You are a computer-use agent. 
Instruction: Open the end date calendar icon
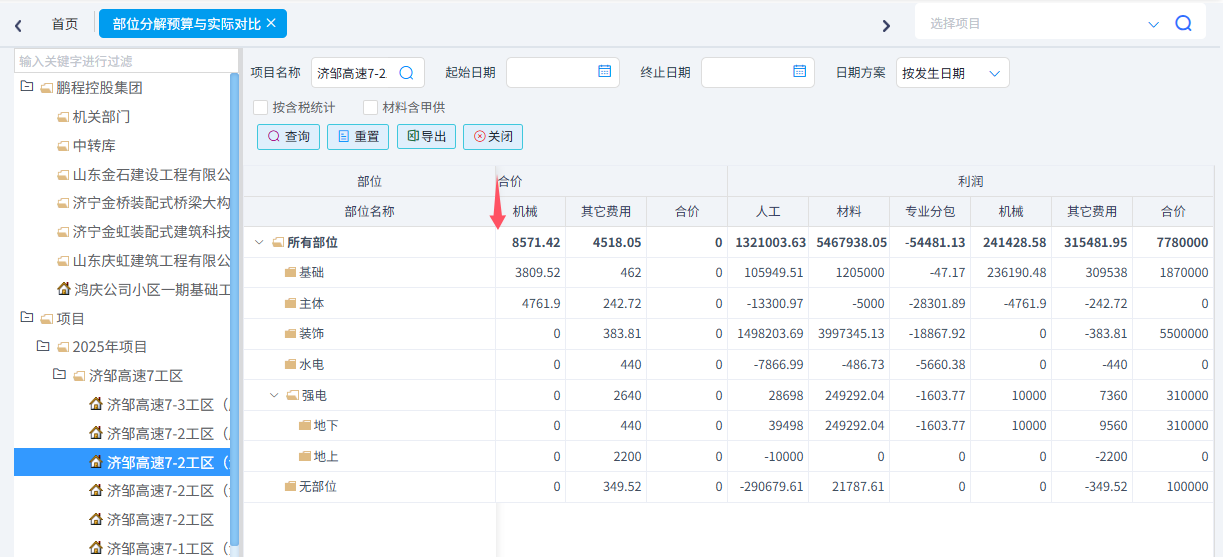click(799, 72)
